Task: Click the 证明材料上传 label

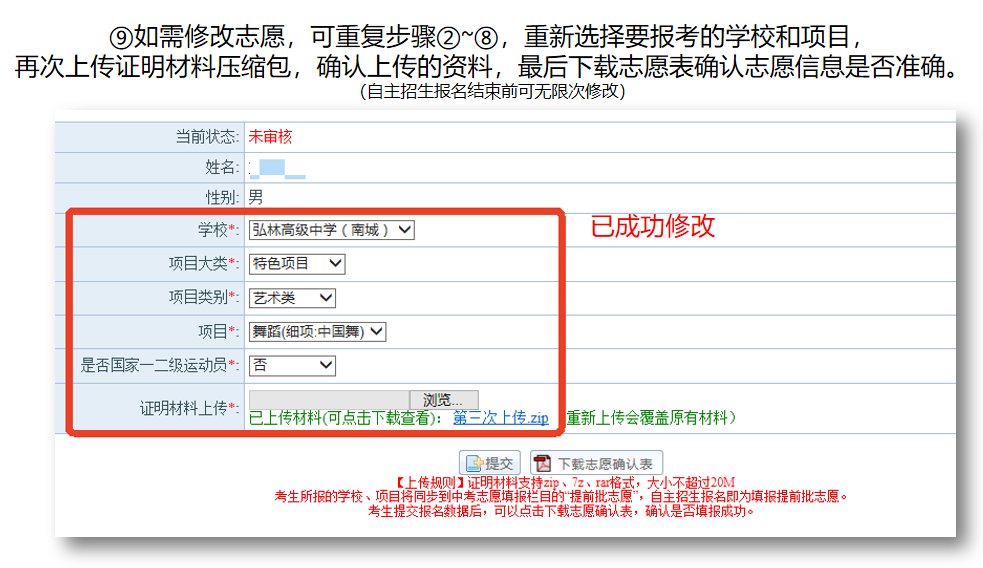Action: [189, 409]
